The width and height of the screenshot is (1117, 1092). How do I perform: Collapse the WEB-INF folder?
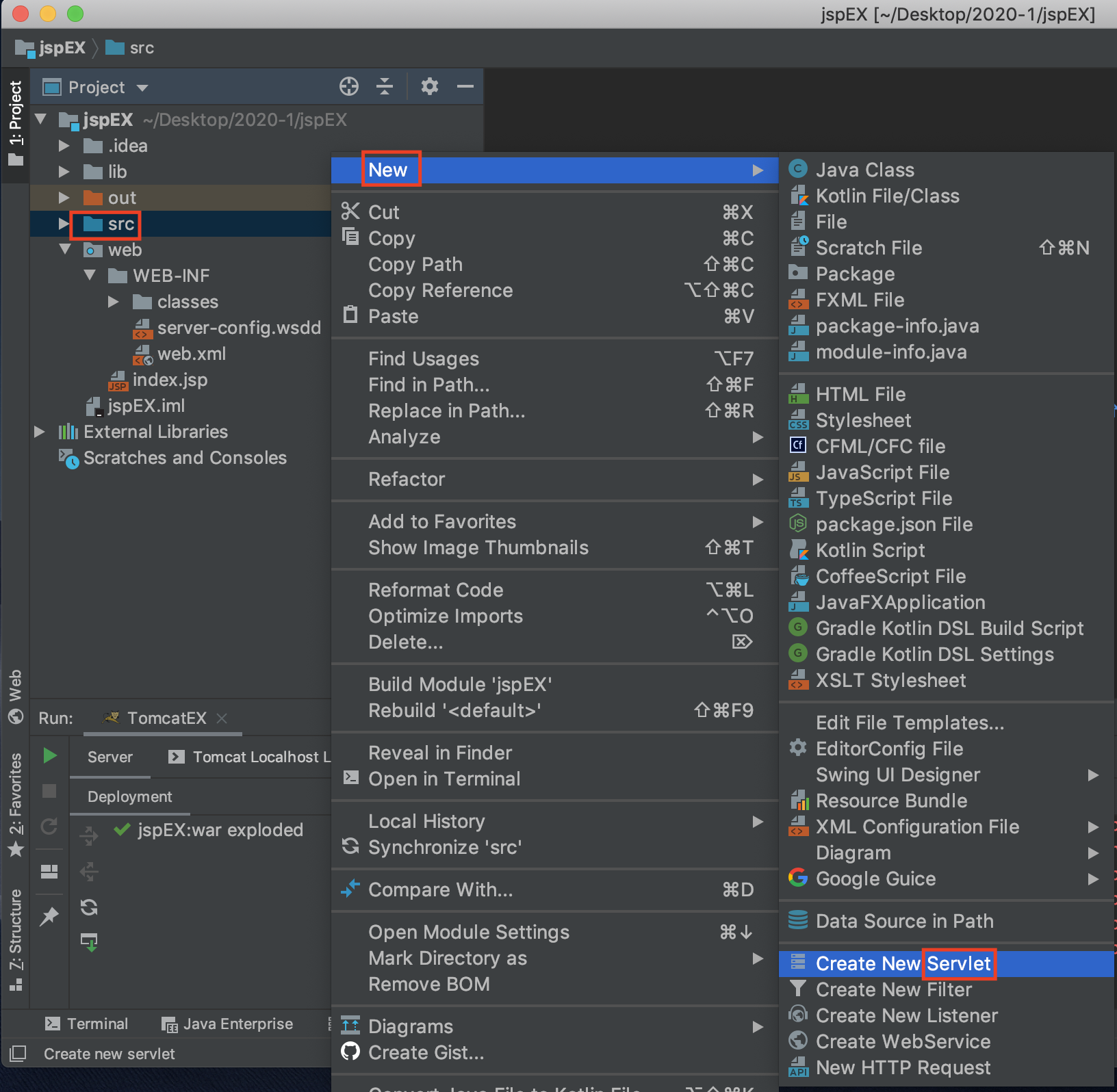tap(90, 276)
